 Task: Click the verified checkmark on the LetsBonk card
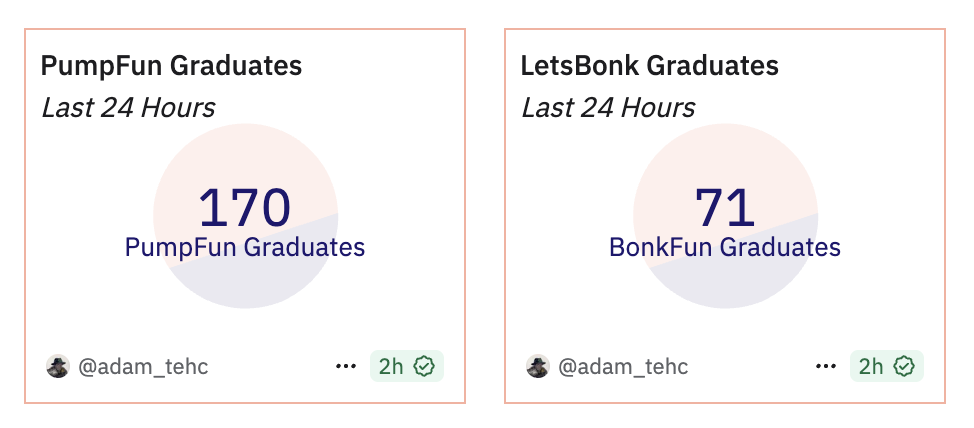click(904, 366)
